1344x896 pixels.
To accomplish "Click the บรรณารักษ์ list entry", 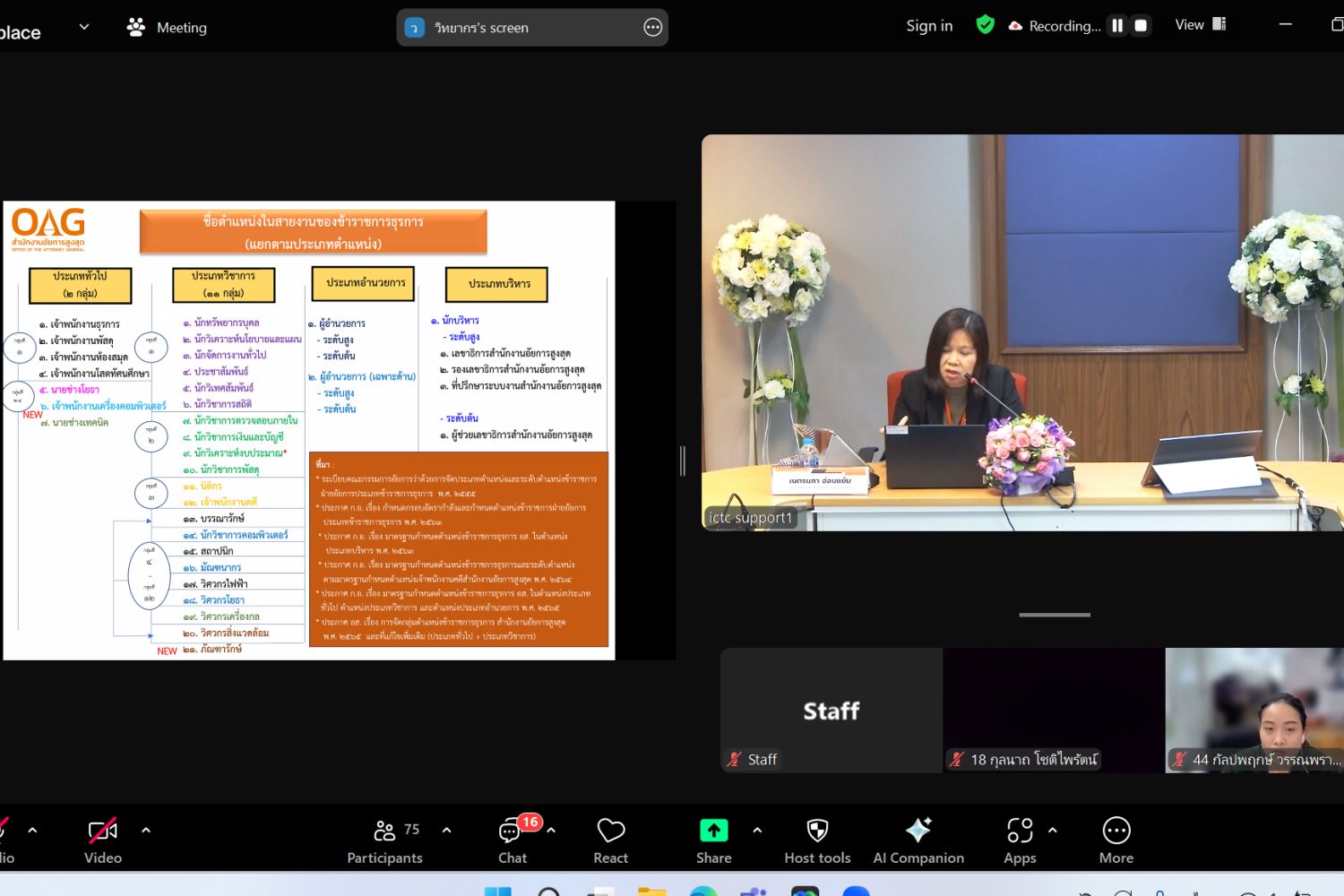I will click(214, 519).
